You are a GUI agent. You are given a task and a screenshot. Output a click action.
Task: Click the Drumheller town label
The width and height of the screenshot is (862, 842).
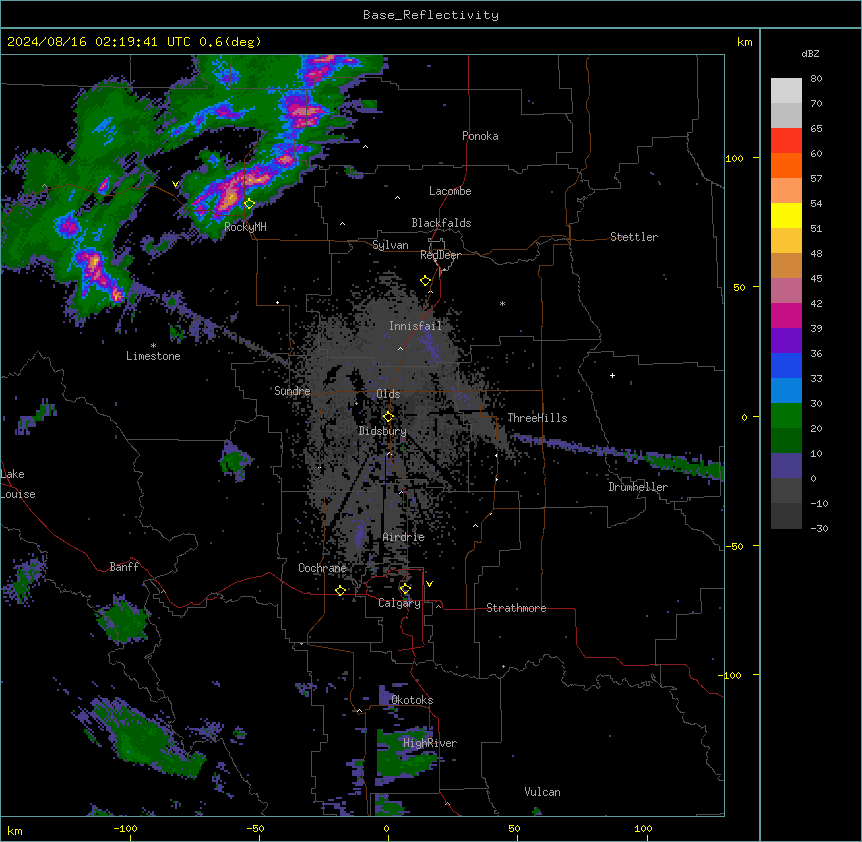click(x=638, y=487)
